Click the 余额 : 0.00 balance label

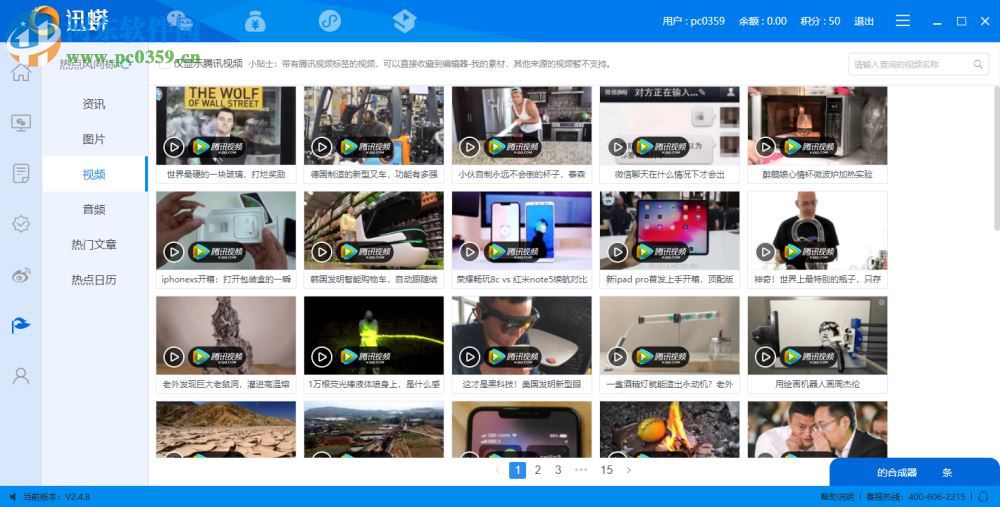tap(763, 21)
